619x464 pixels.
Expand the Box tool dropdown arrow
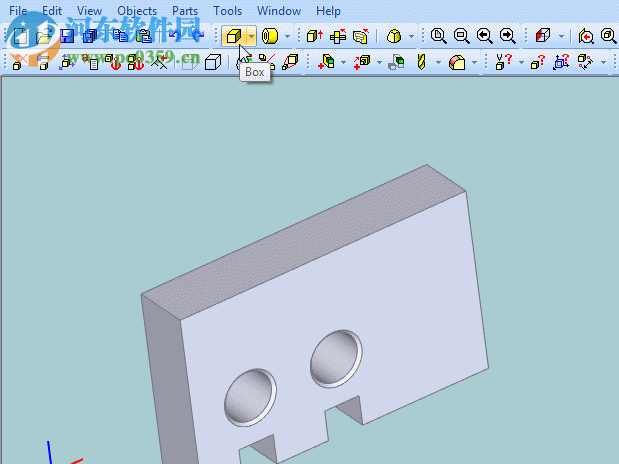[x=251, y=36]
